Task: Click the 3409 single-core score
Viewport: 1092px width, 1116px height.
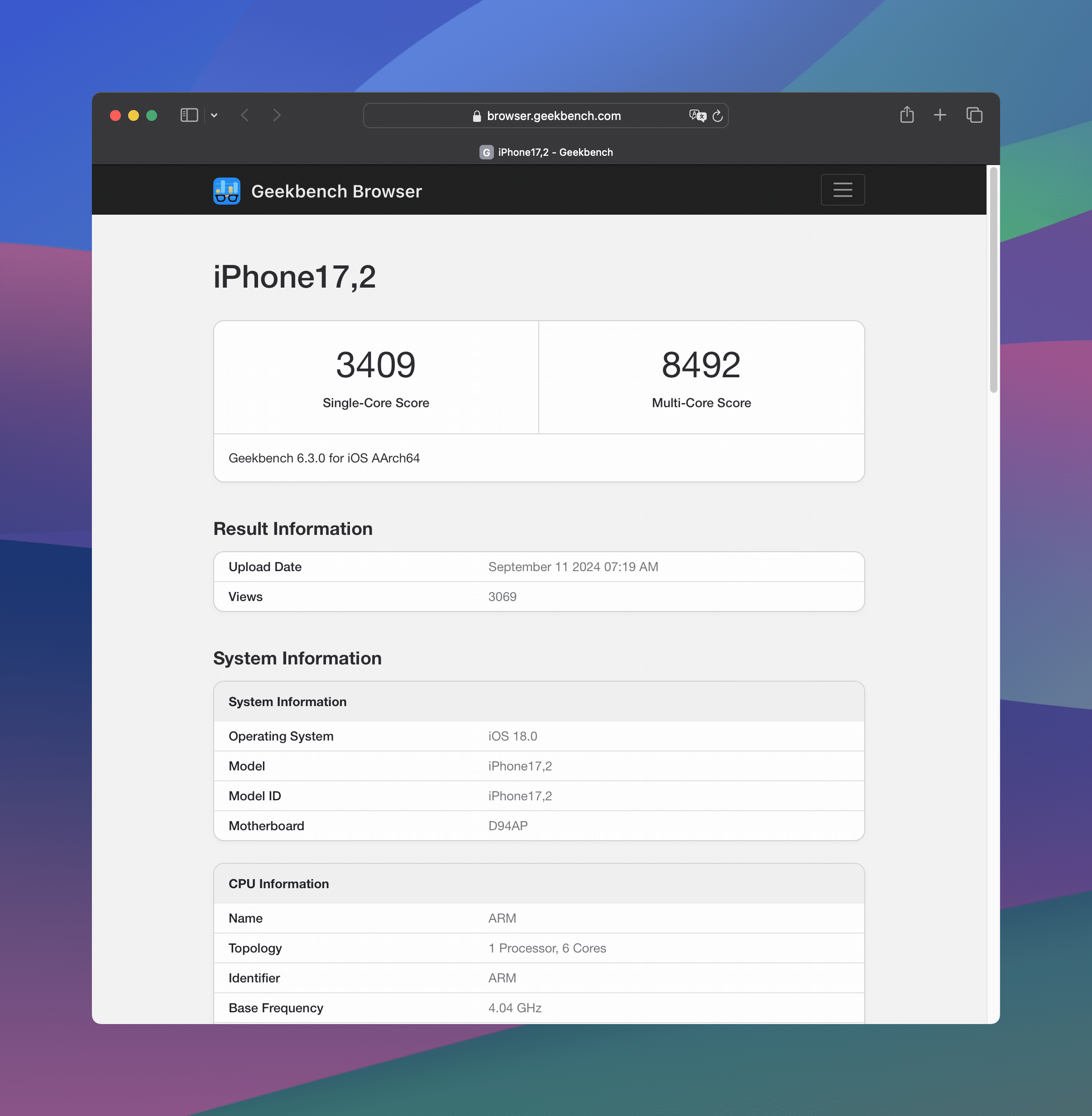Action: 376,364
